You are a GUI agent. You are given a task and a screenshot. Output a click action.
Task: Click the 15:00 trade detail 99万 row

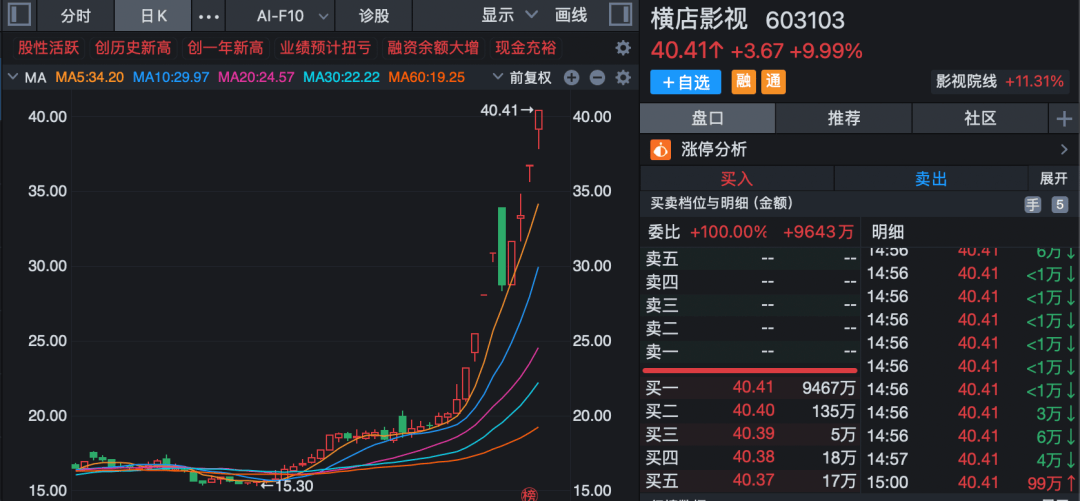pyautogui.click(x=970, y=482)
